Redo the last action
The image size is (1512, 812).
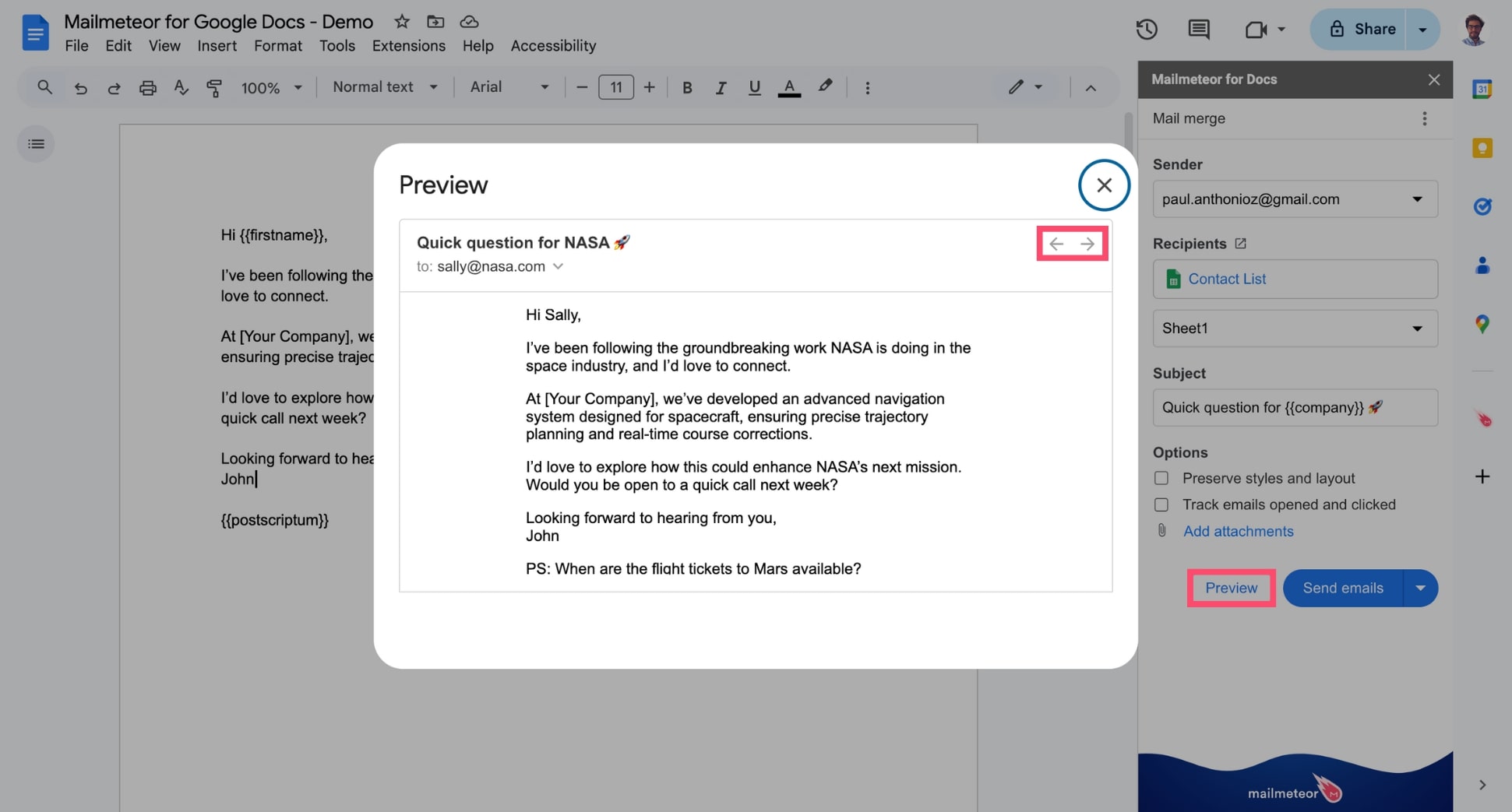114,88
